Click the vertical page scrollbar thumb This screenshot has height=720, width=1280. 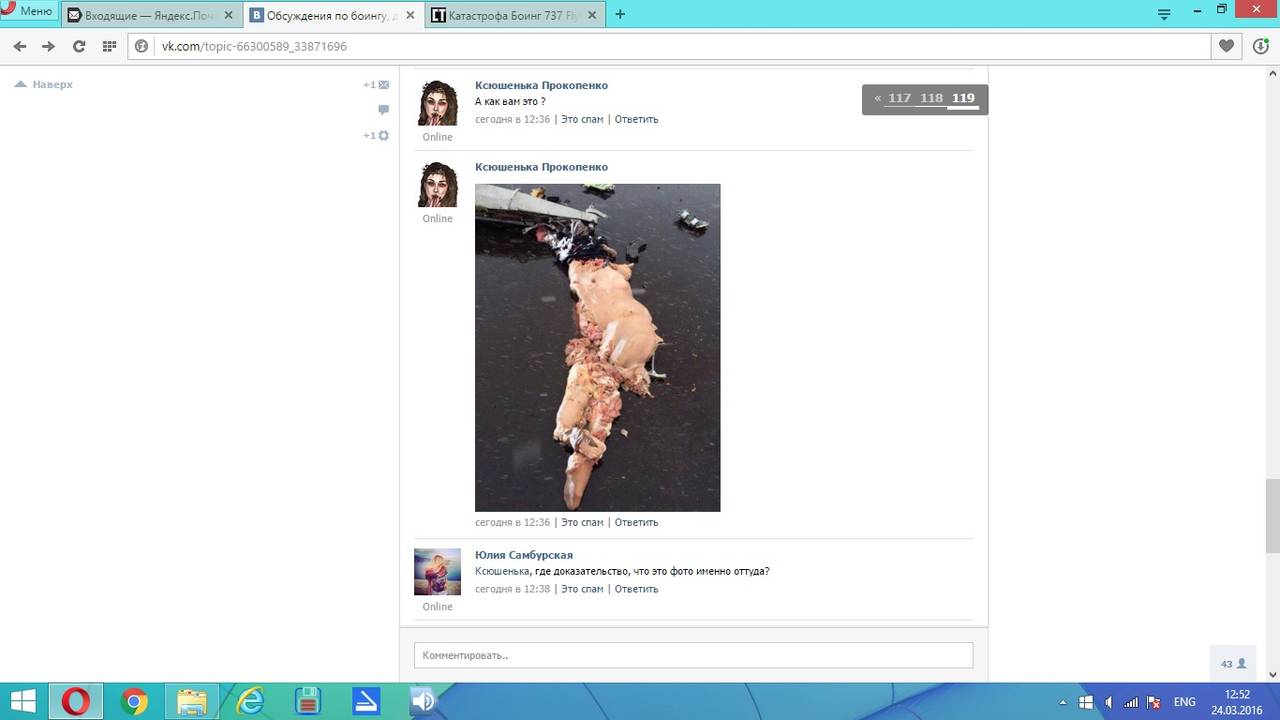point(1272,516)
